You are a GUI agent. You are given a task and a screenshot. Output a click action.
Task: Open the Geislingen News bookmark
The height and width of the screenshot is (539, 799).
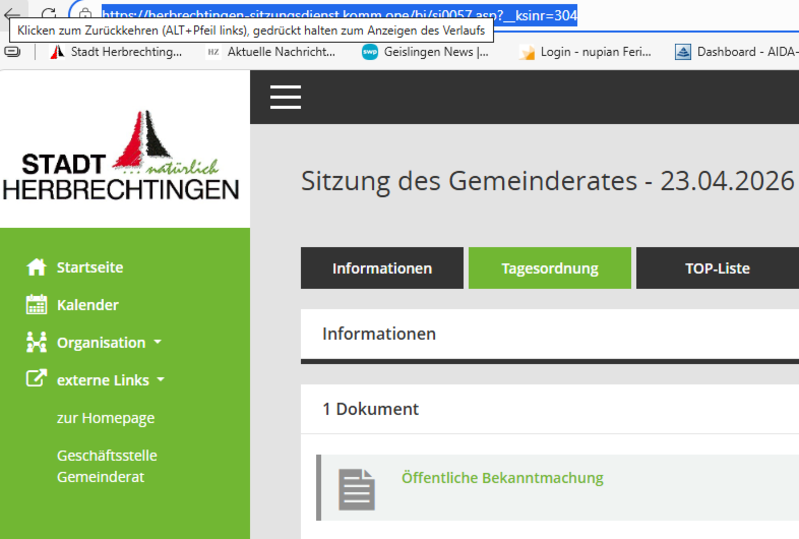426,52
